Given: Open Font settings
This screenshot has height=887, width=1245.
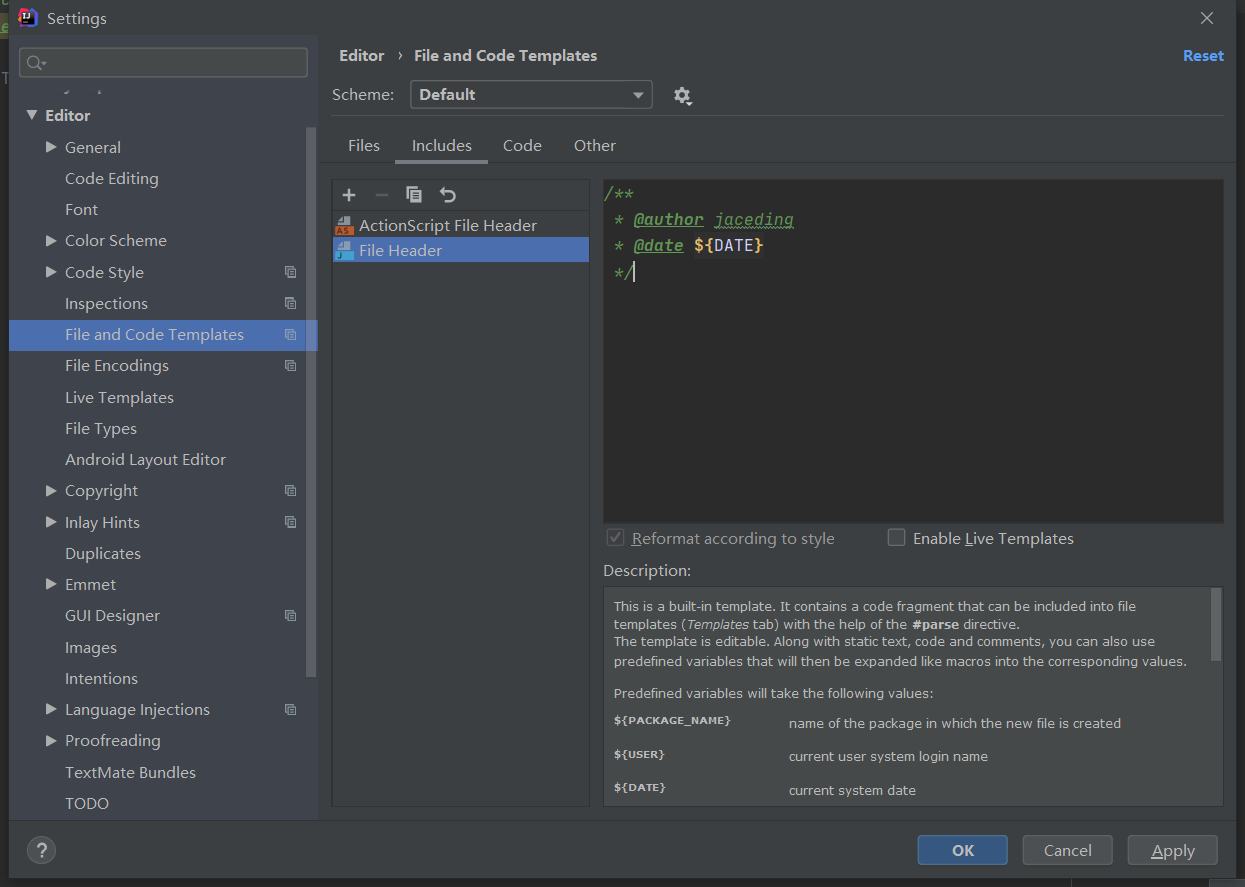Looking at the screenshot, I should click(82, 210).
